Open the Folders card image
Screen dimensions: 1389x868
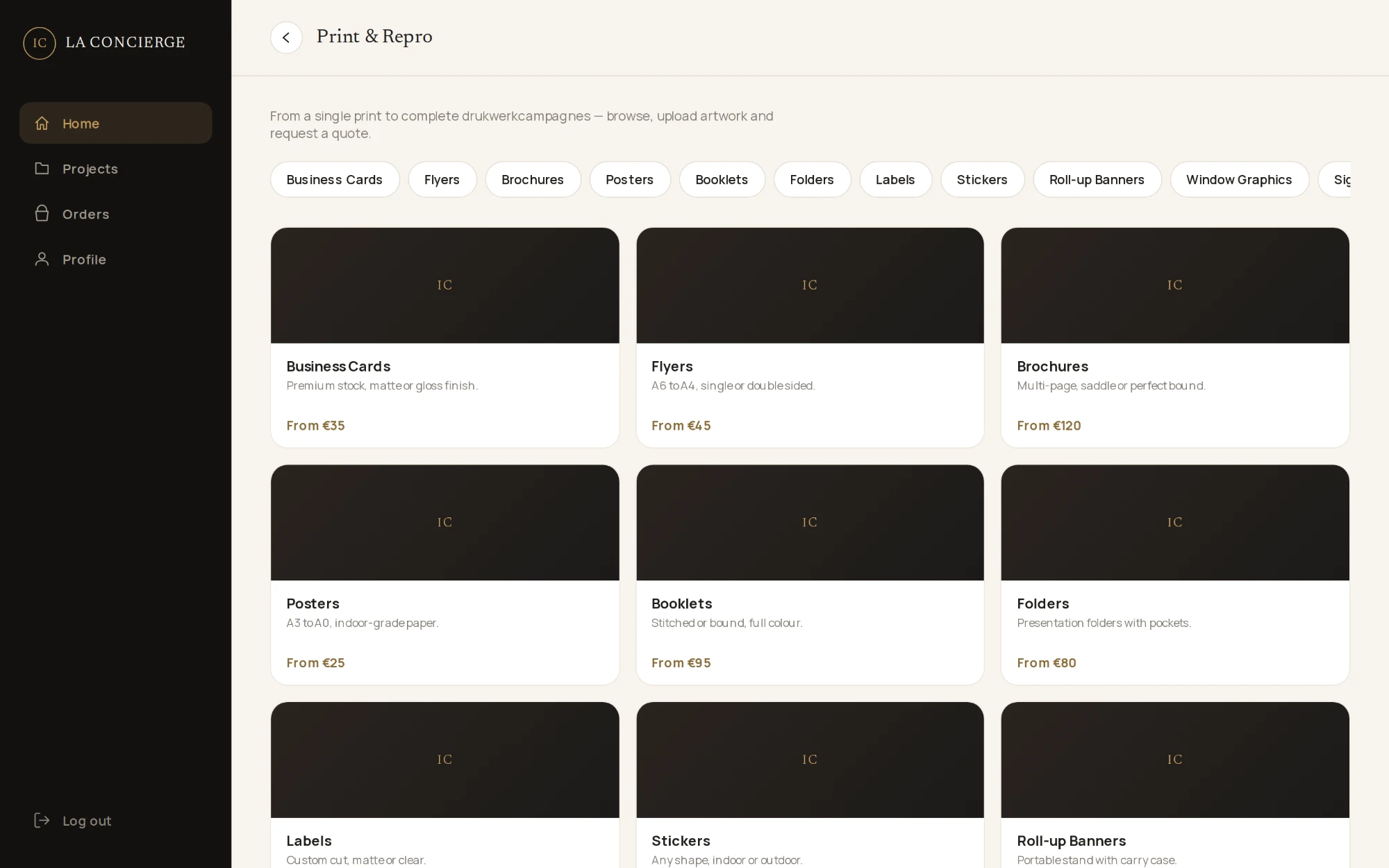point(1175,522)
